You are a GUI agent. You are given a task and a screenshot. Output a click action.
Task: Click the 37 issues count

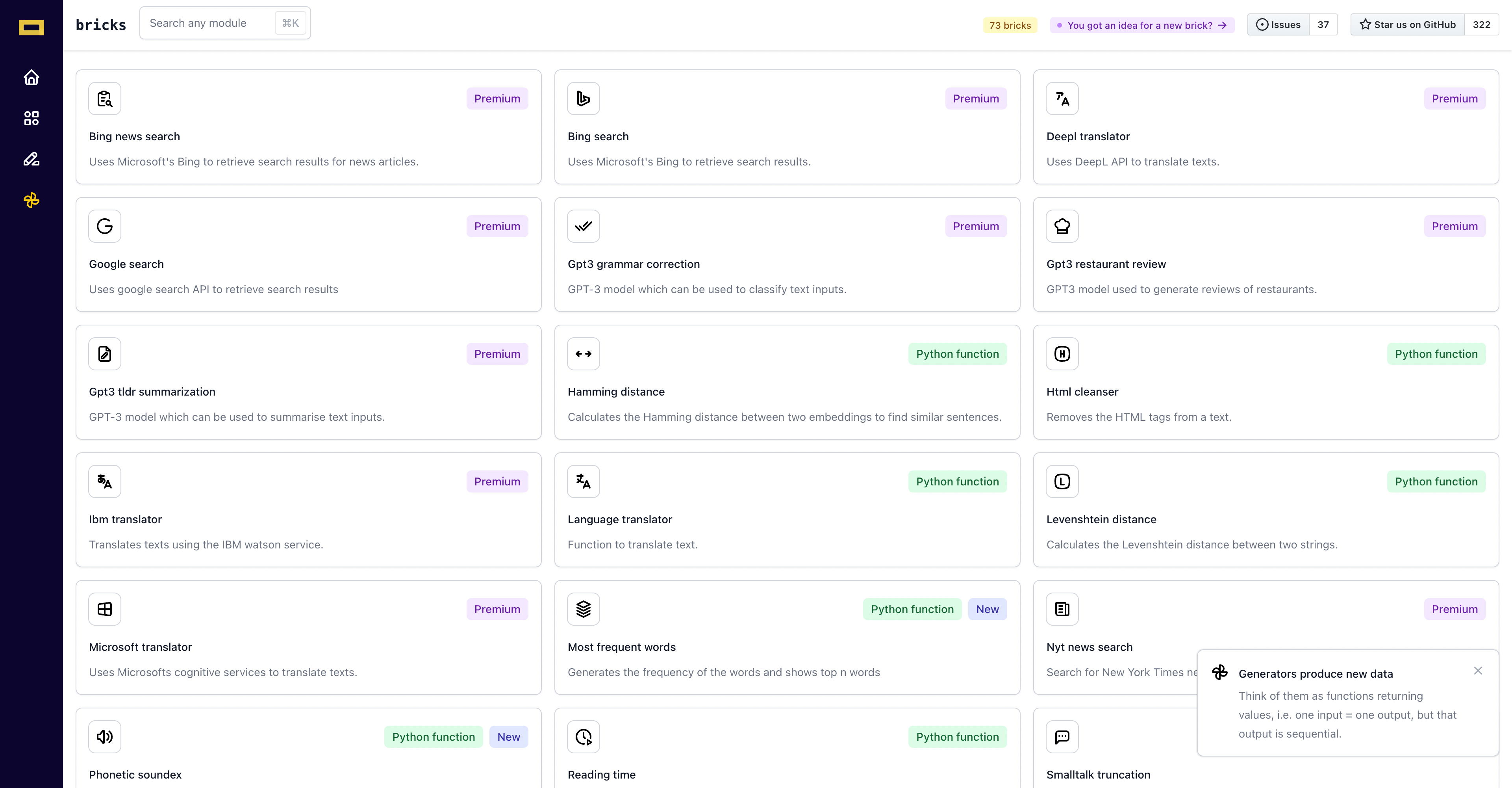pyautogui.click(x=1323, y=25)
